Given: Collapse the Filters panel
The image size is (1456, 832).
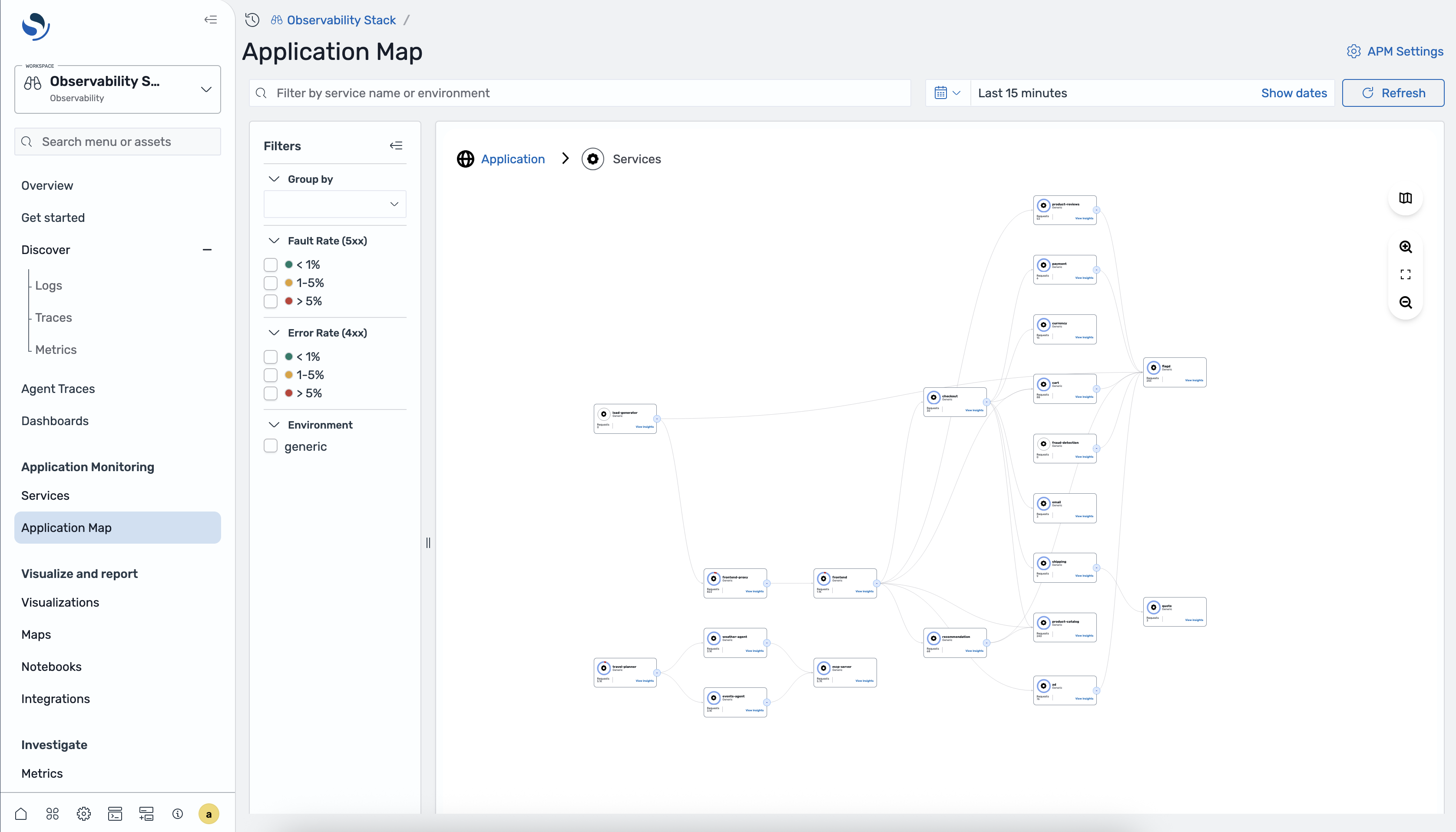Looking at the screenshot, I should 396,145.
